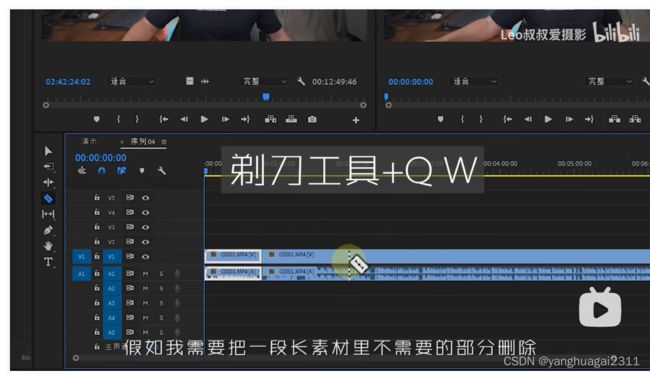Play the clip in Source monitor

tap(204, 119)
